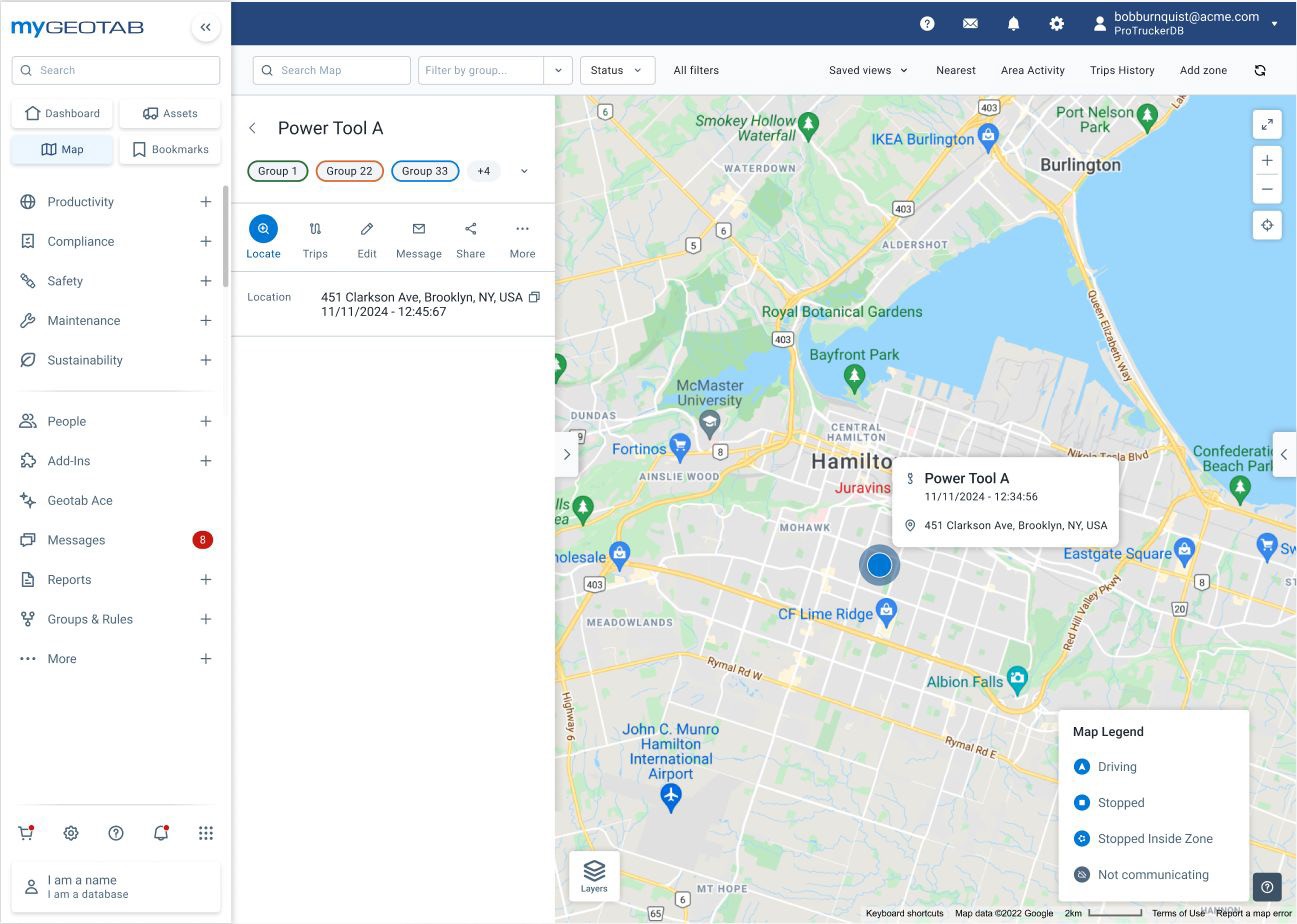Select the Group 1 tag
The height and width of the screenshot is (924, 1297).
point(278,171)
